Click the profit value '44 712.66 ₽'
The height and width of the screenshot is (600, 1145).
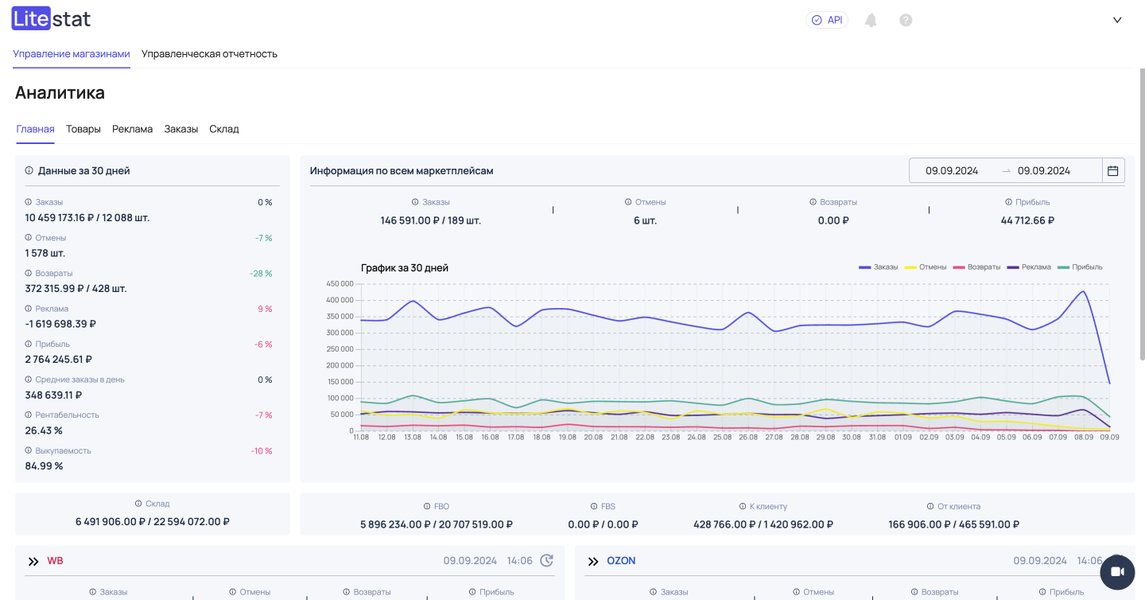pos(1027,220)
